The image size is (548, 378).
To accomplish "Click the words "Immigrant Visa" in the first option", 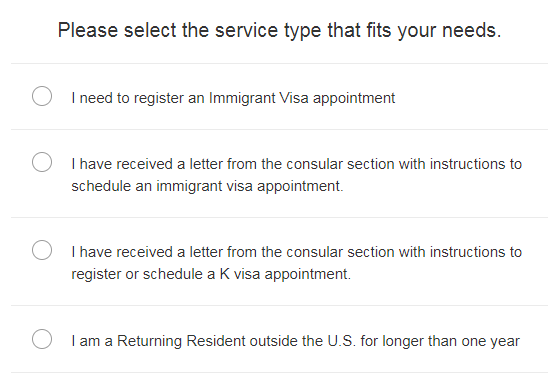I will coord(259,98).
